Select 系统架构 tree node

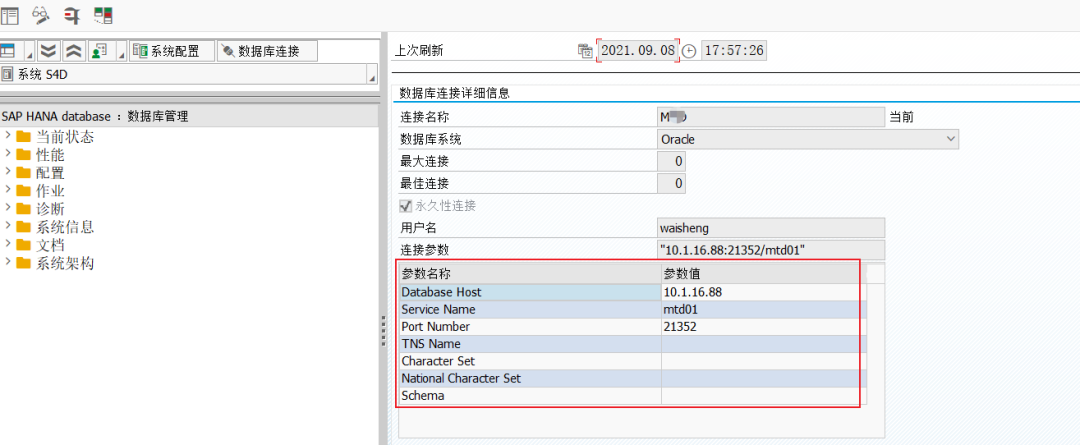(x=65, y=262)
